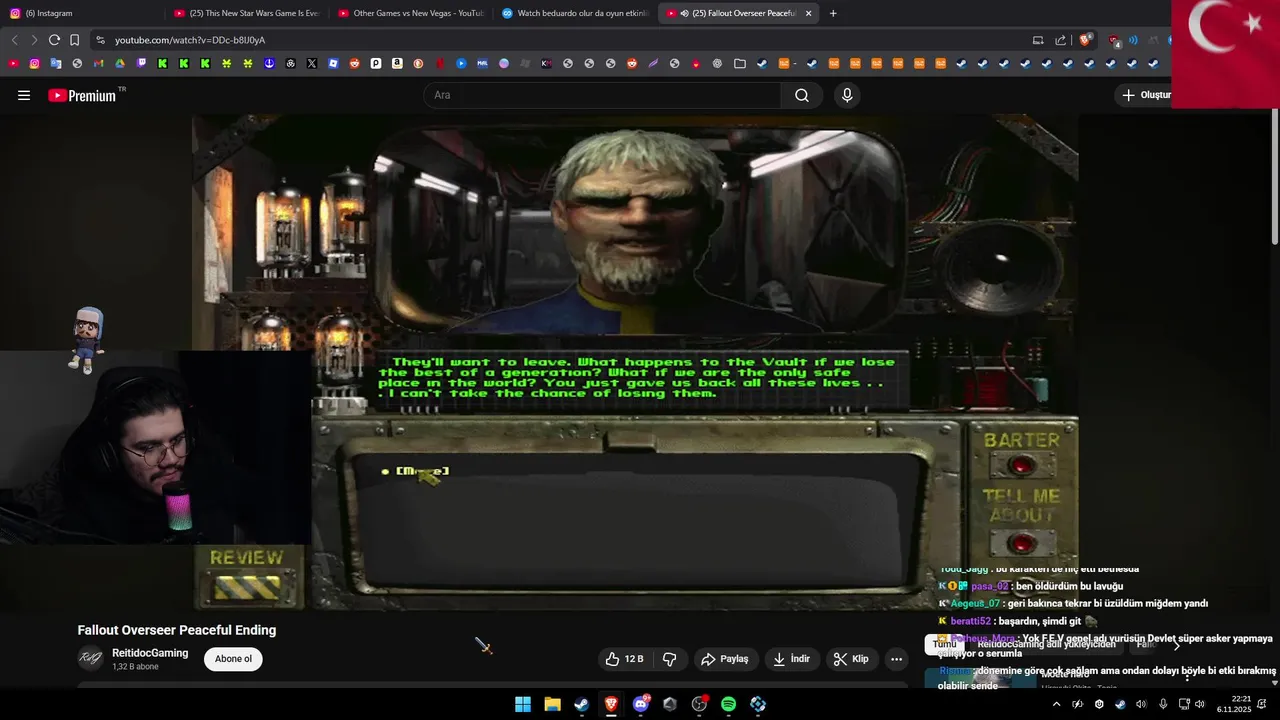Start voice search with microphone icon

(847, 95)
